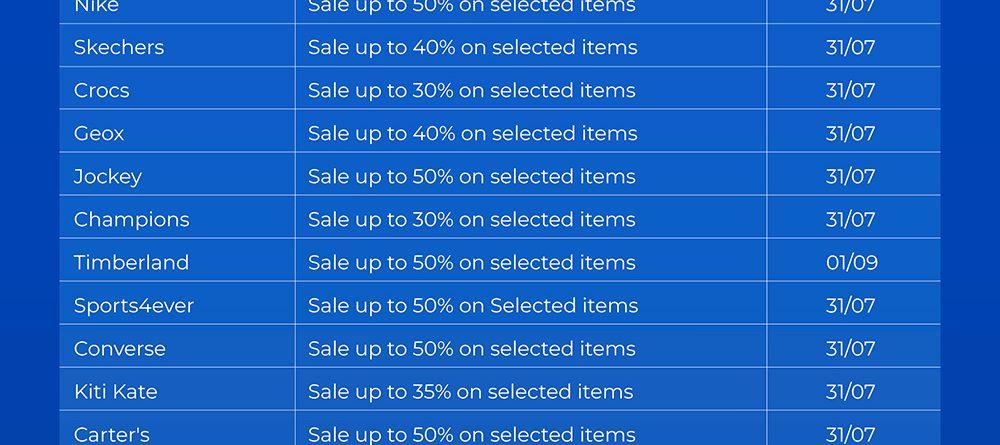Select the Carter's brand cell
The height and width of the screenshot is (445, 1000).
tap(112, 434)
